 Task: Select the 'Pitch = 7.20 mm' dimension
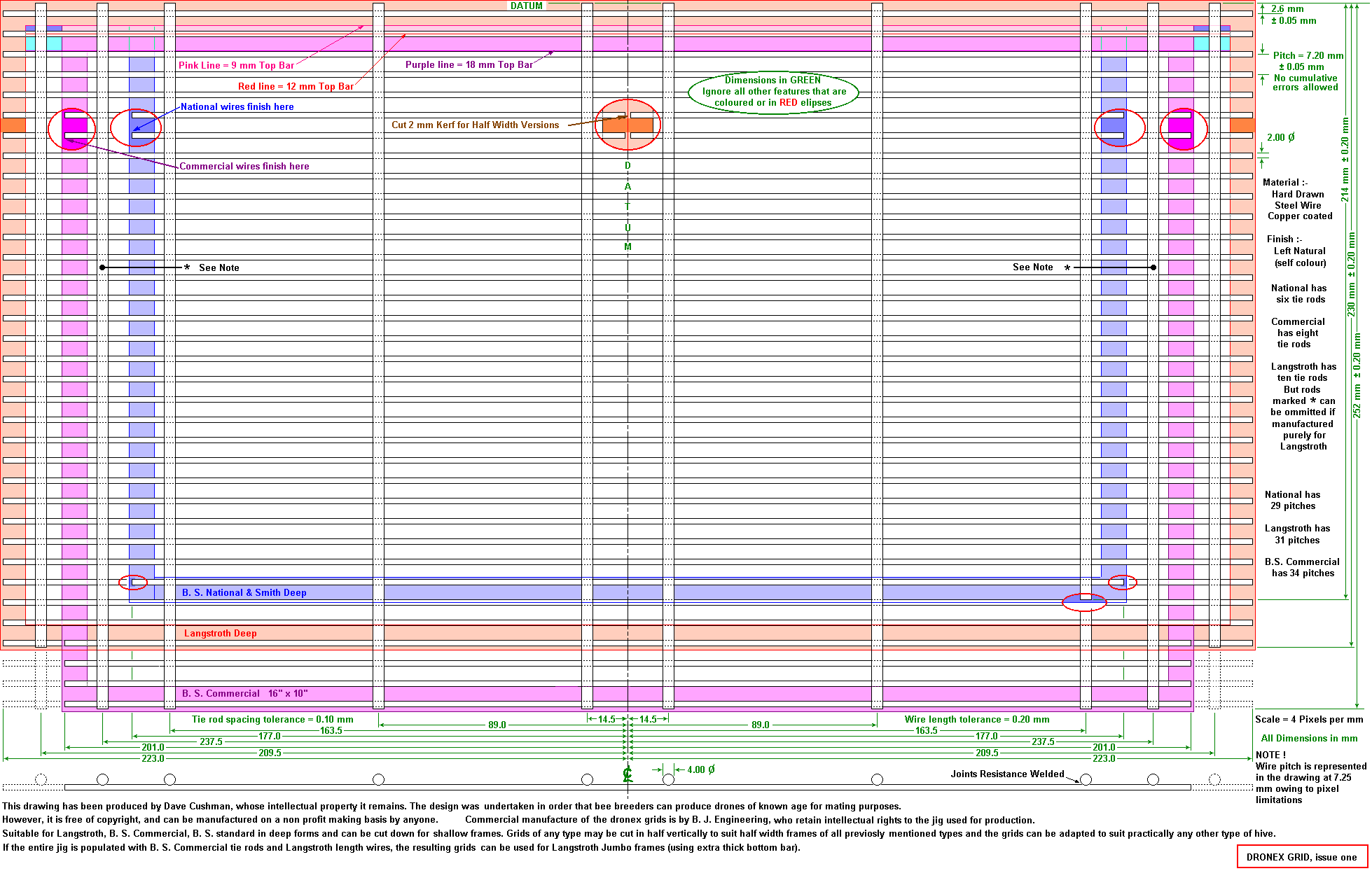click(x=1308, y=55)
